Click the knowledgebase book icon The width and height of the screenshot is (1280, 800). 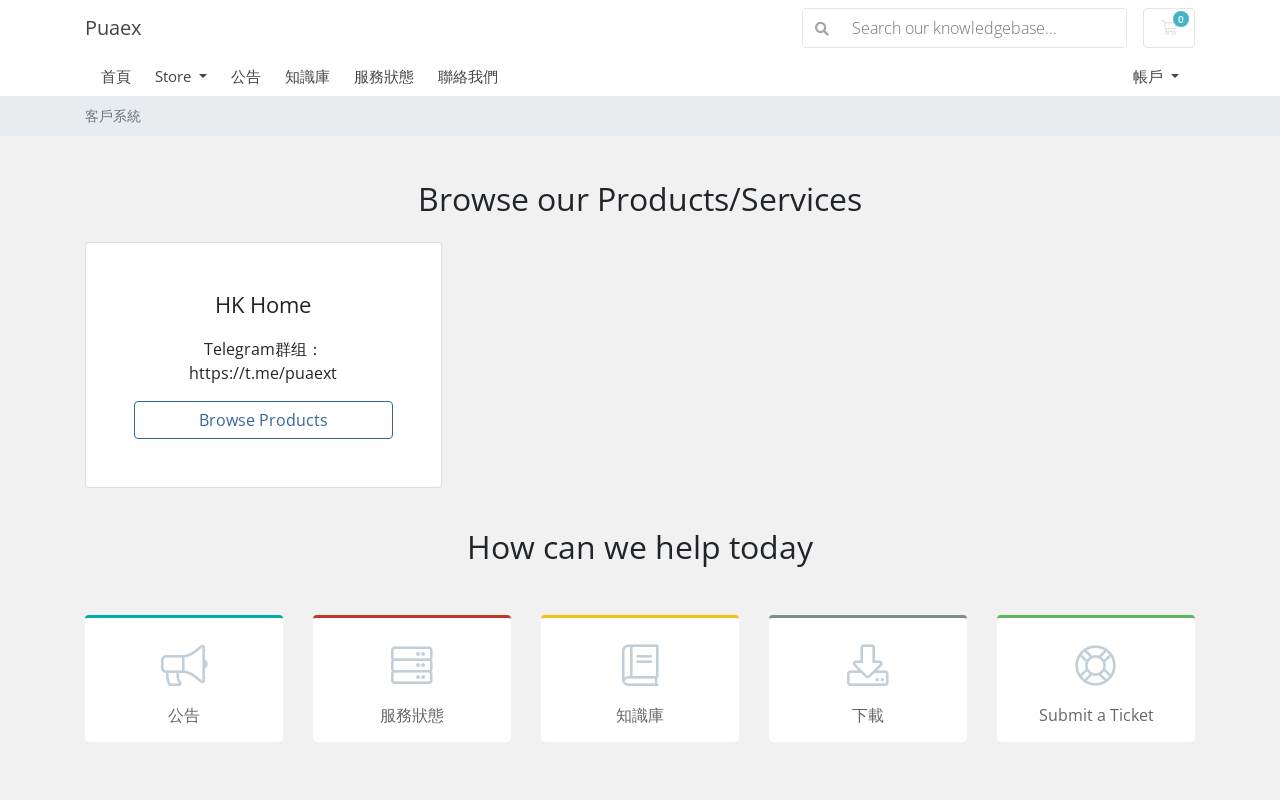click(640, 665)
